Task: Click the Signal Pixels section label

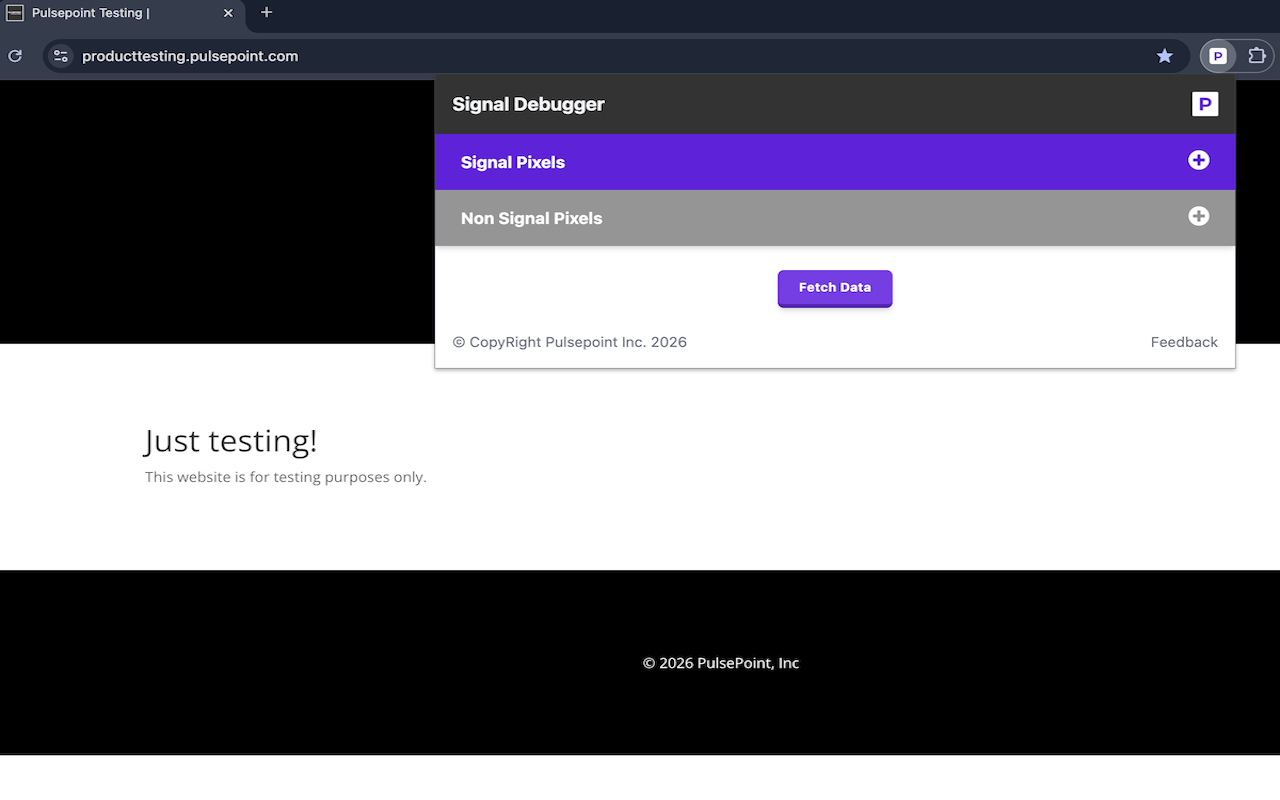Action: pyautogui.click(x=513, y=162)
